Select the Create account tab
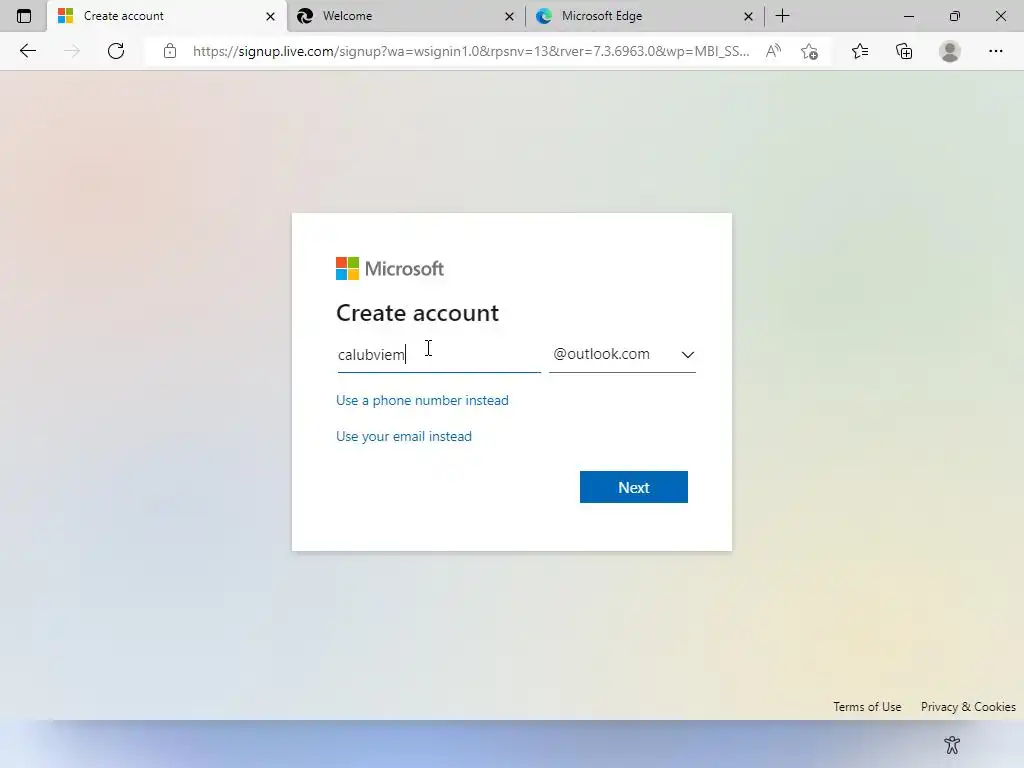This screenshot has height=768, width=1024. click(x=167, y=16)
